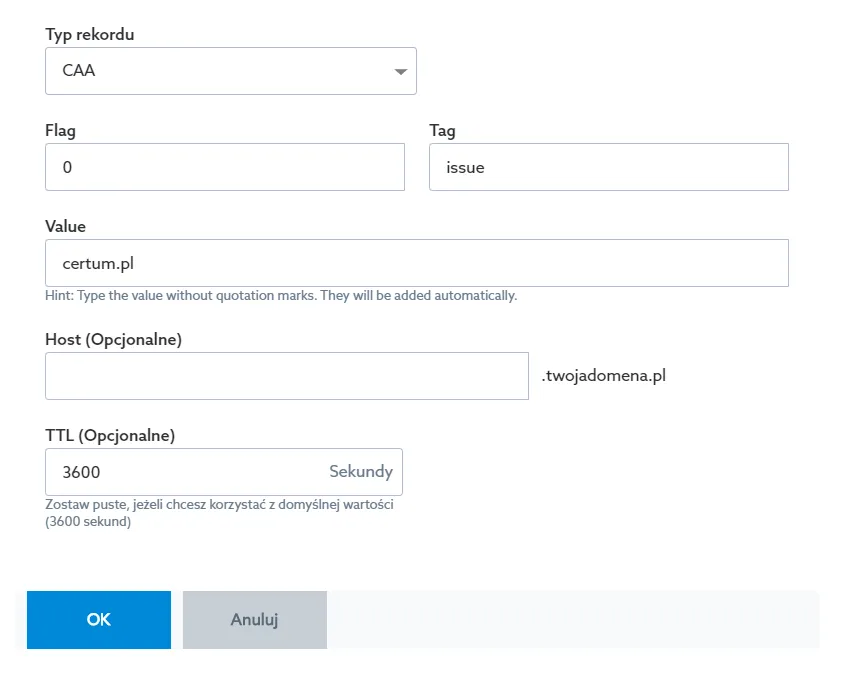Click the Tag label text
Viewport: 845px width, 673px height.
click(x=442, y=131)
